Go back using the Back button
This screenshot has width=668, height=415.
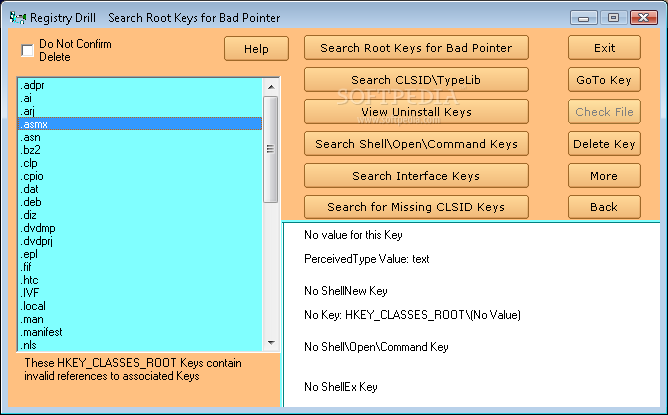(604, 207)
